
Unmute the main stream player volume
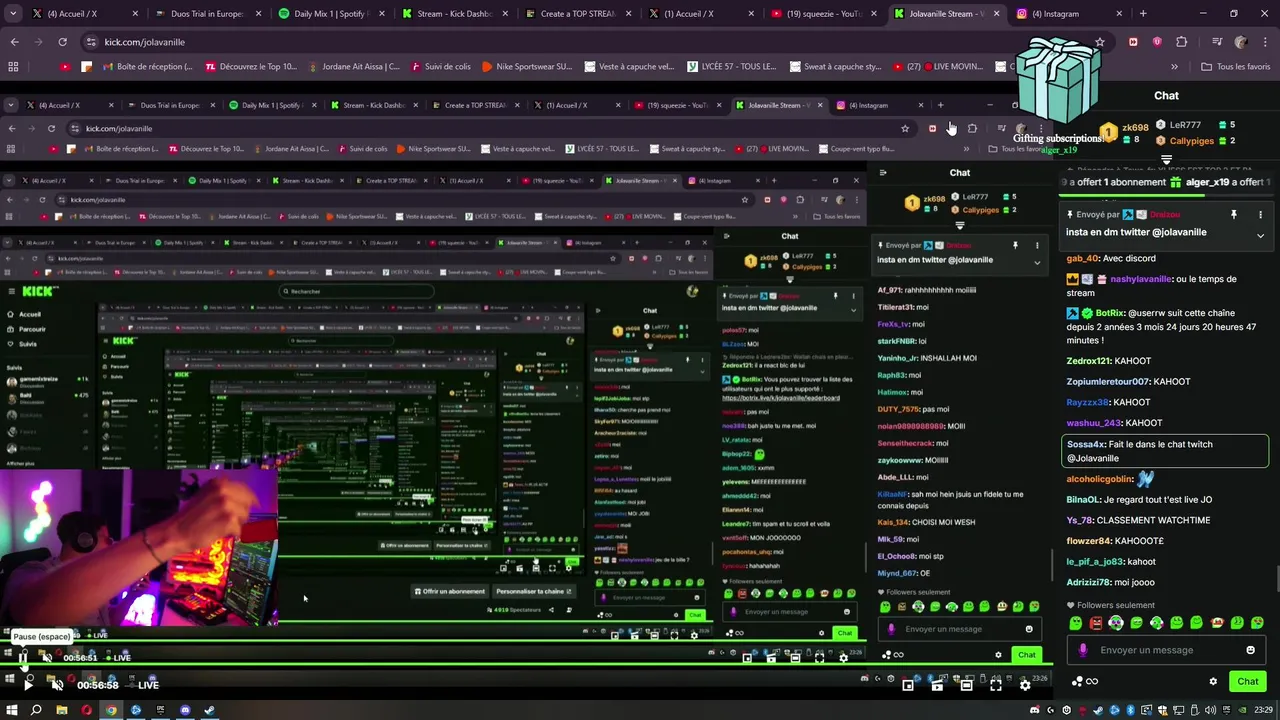57,685
